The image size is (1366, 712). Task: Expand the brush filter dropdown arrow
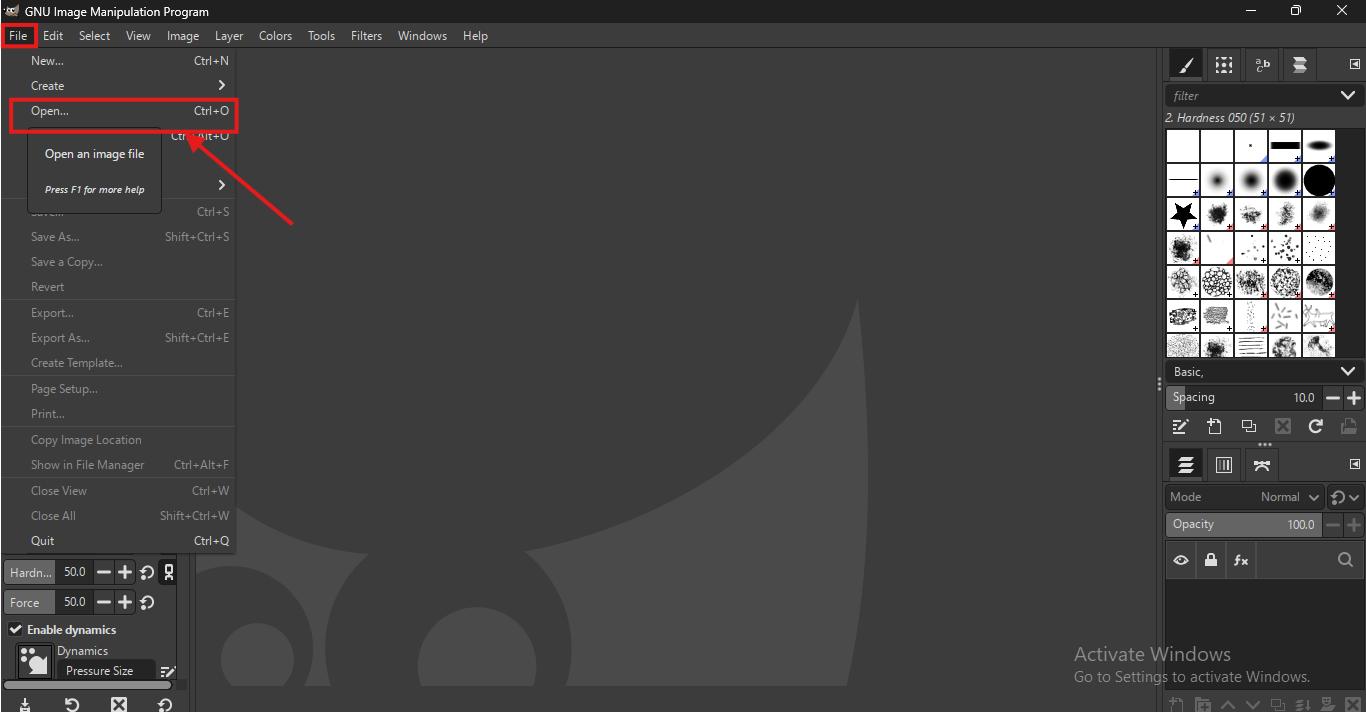point(1347,95)
